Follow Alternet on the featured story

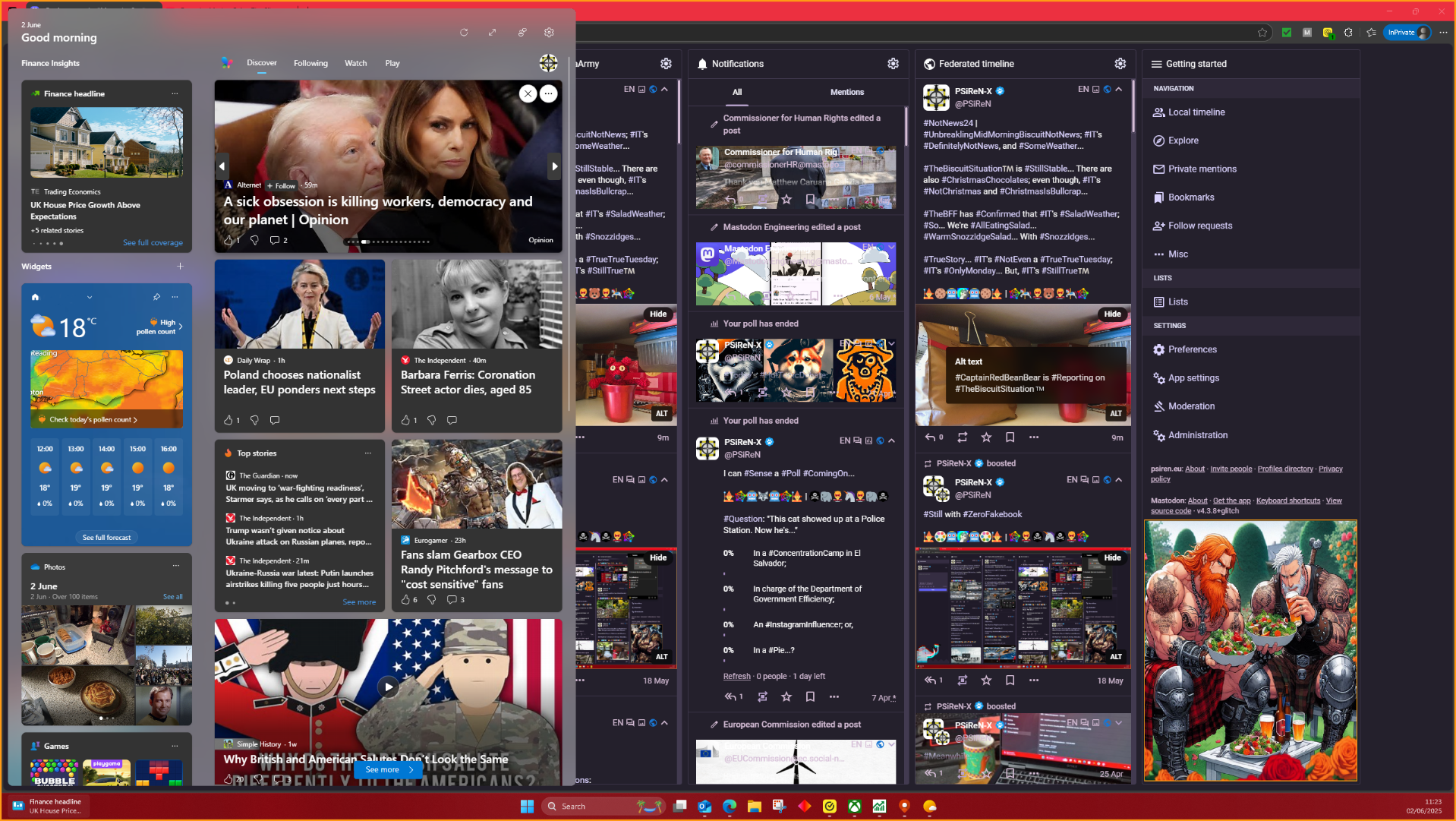(281, 185)
